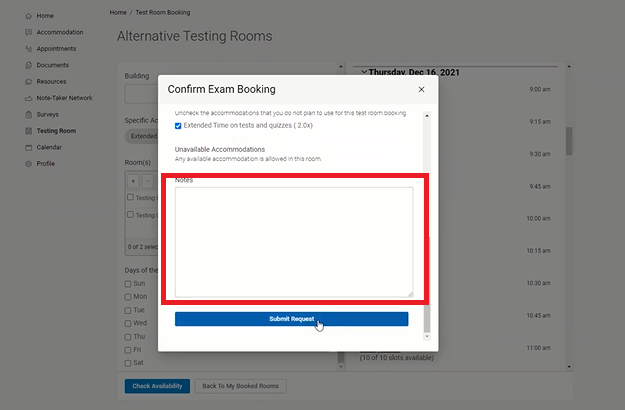Click the Profile gear icon
The height and width of the screenshot is (410, 625).
click(28, 163)
